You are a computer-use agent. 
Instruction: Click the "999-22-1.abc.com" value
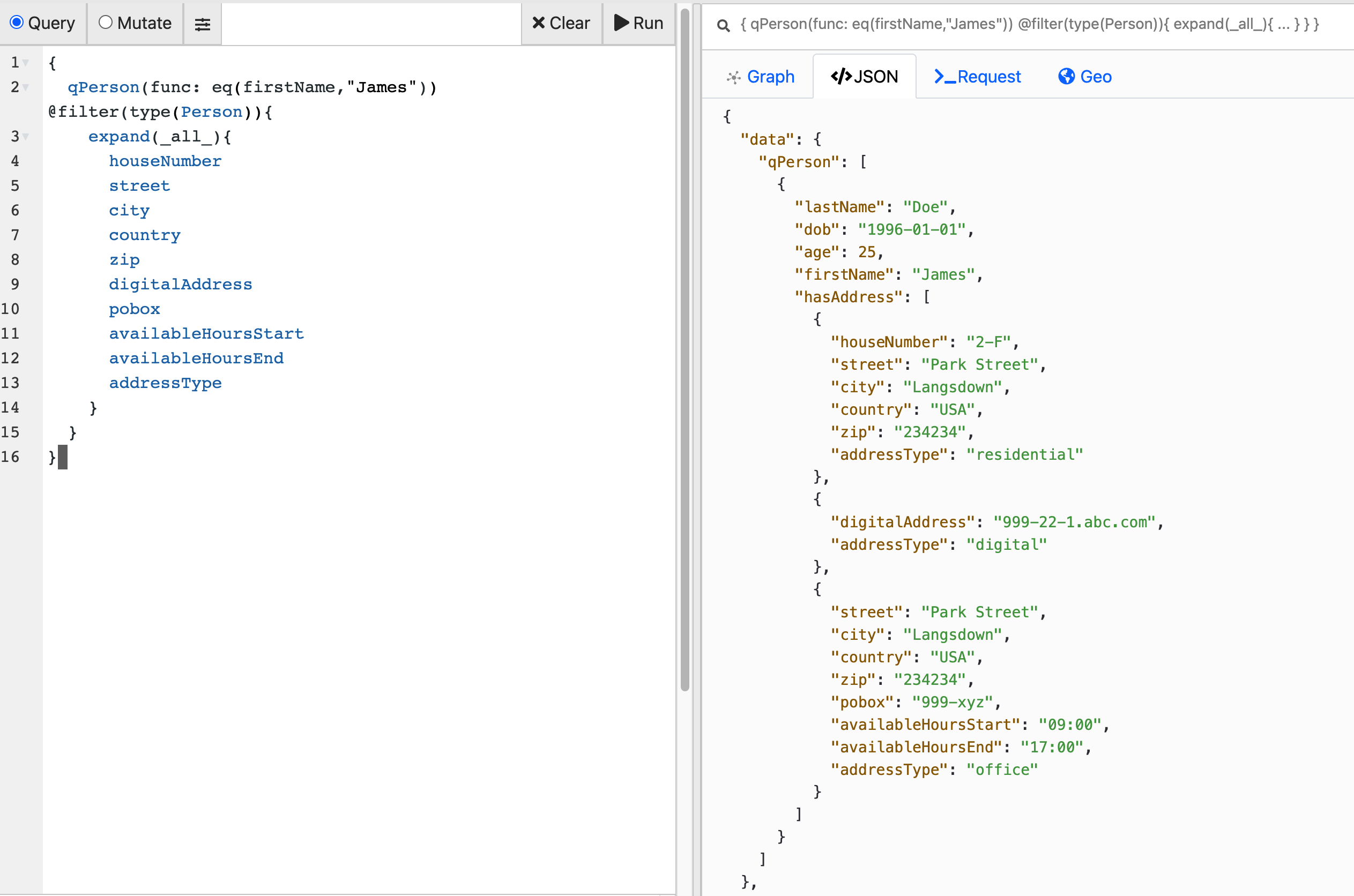coord(1075,522)
